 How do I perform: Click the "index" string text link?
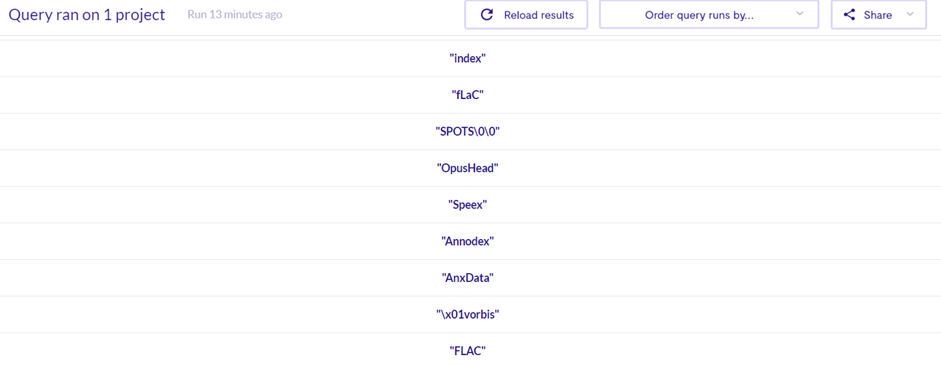[x=467, y=58]
